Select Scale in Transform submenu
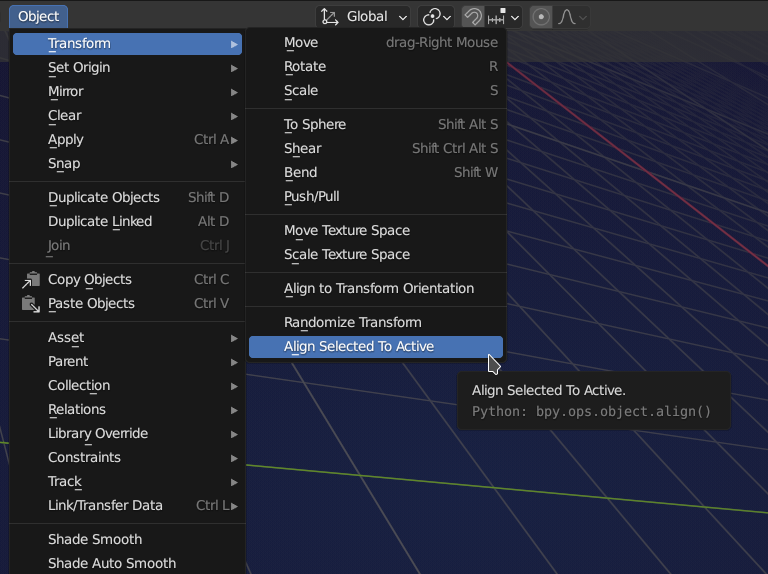This screenshot has width=768, height=574. 376,91
